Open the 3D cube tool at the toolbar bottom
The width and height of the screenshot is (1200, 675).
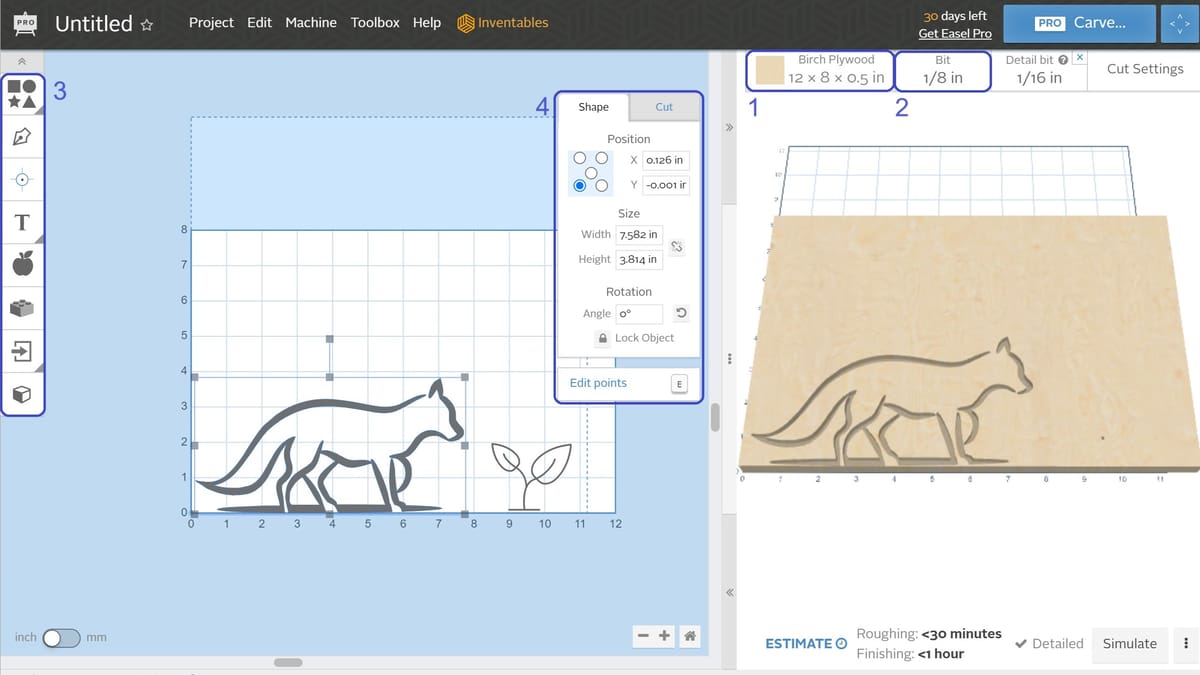pos(22,393)
